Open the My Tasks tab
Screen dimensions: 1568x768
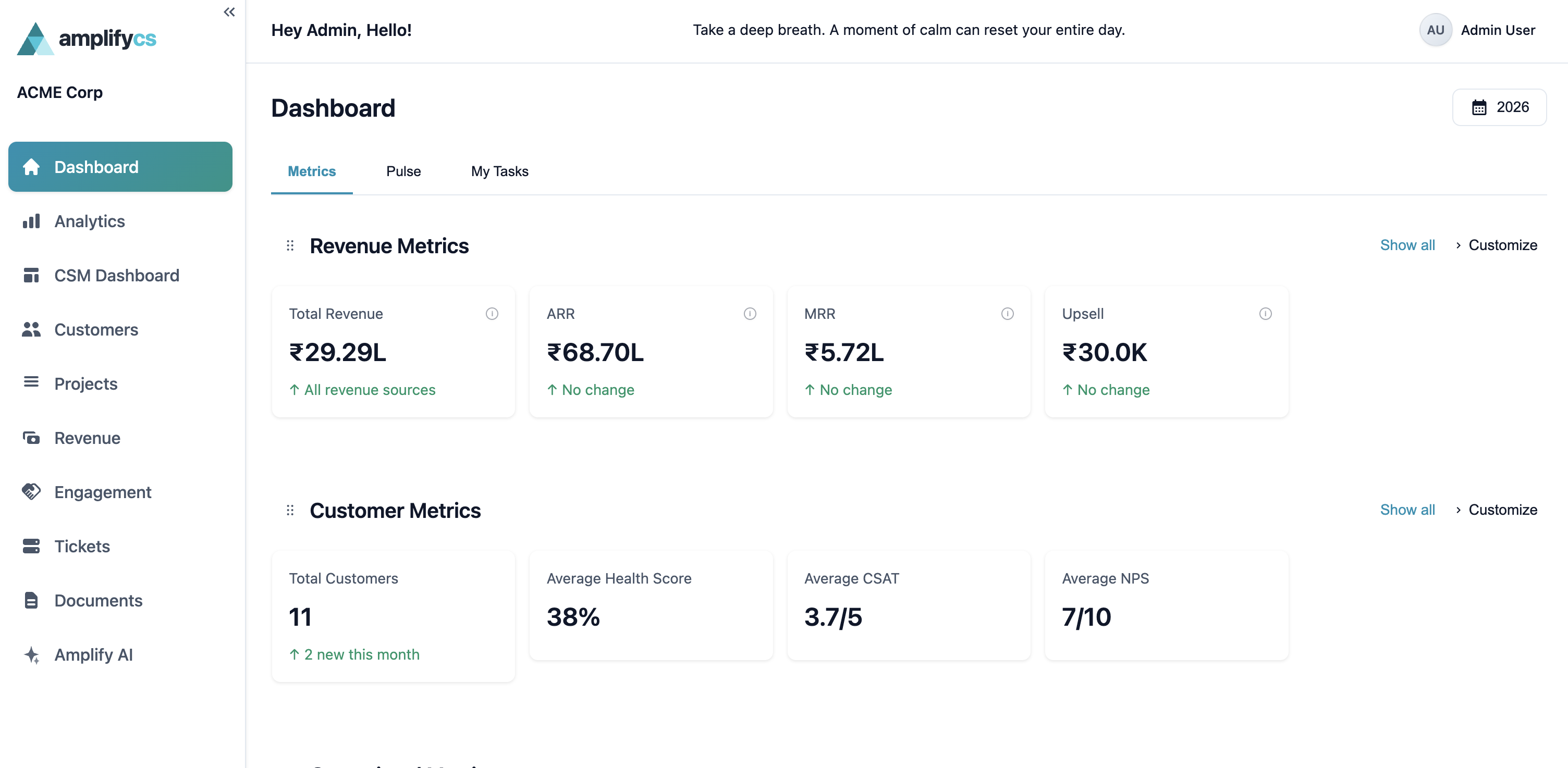(499, 171)
